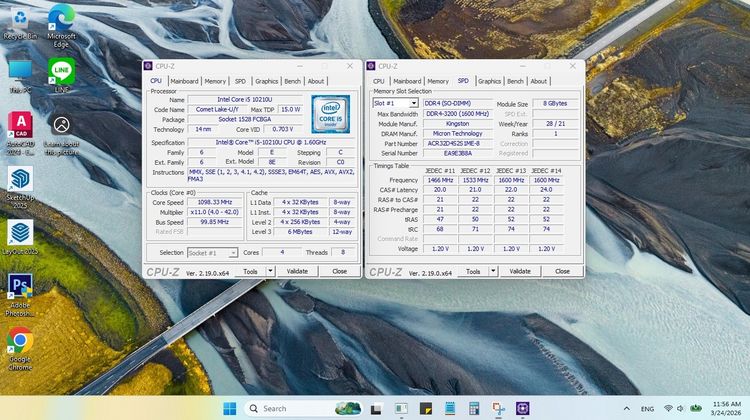Select the bus speed '99.85 MHz'

[215, 222]
